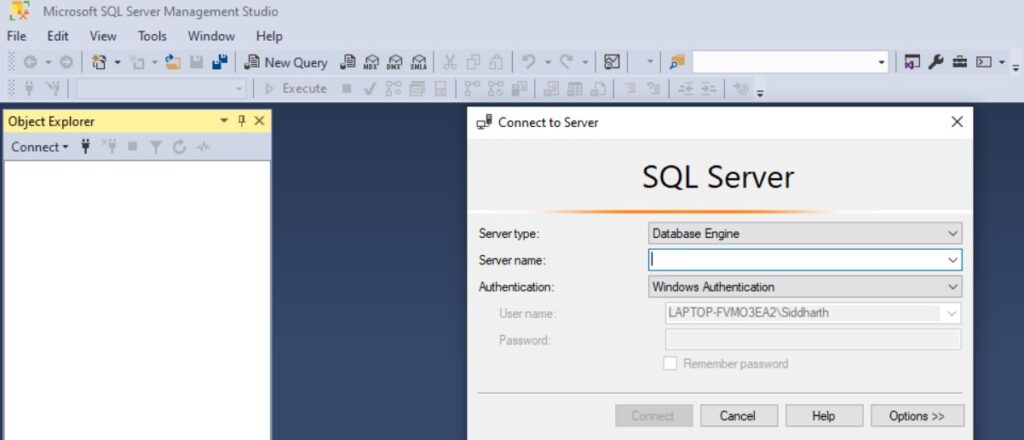Click the Cancel button in the dialog
The height and width of the screenshot is (440, 1024).
coord(739,416)
